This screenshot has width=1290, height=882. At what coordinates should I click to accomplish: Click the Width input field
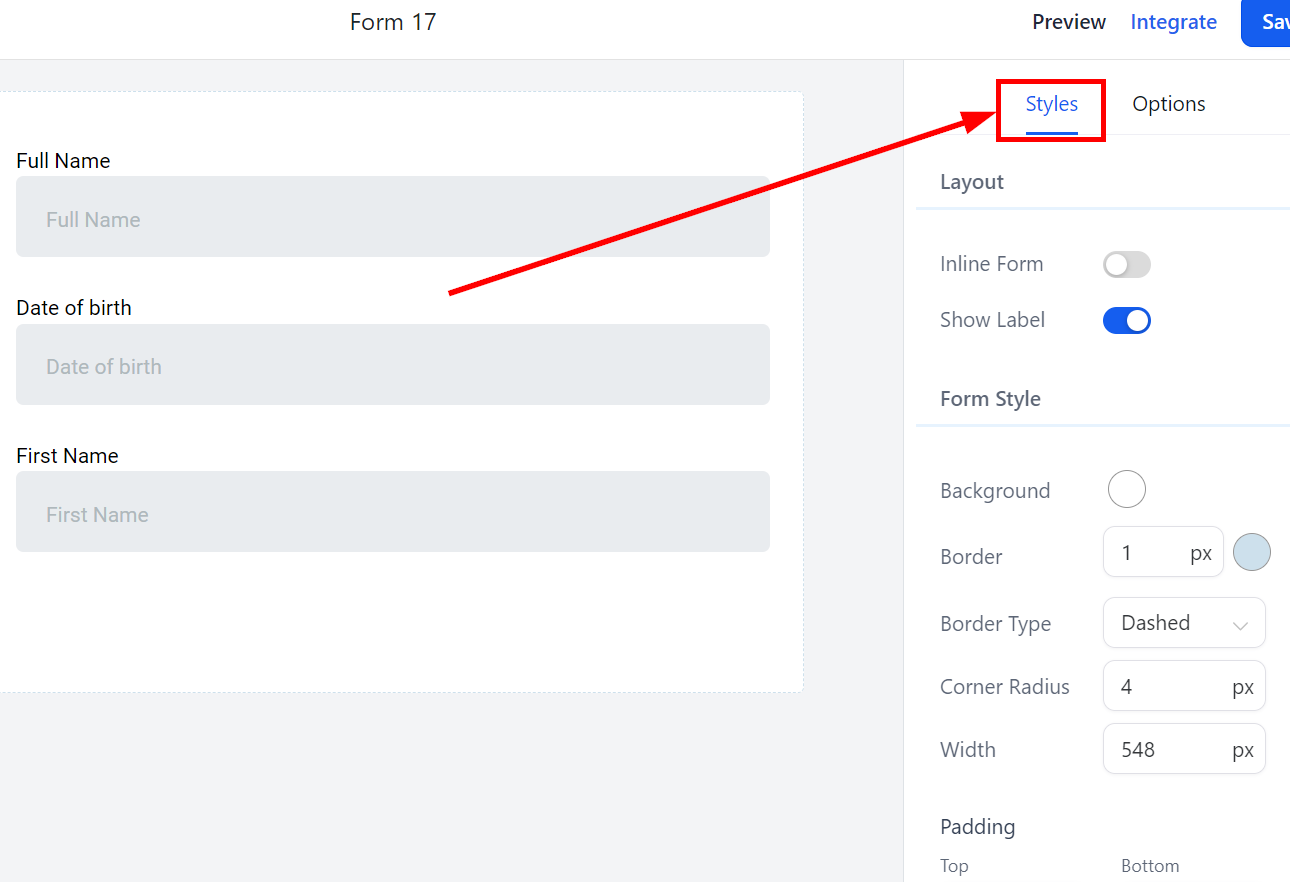click(1170, 750)
